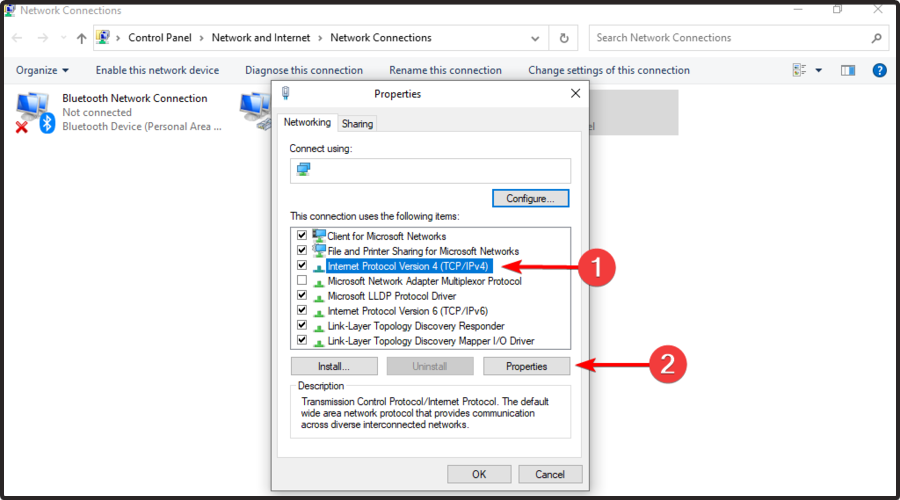Click the search magnifier icon

876,38
